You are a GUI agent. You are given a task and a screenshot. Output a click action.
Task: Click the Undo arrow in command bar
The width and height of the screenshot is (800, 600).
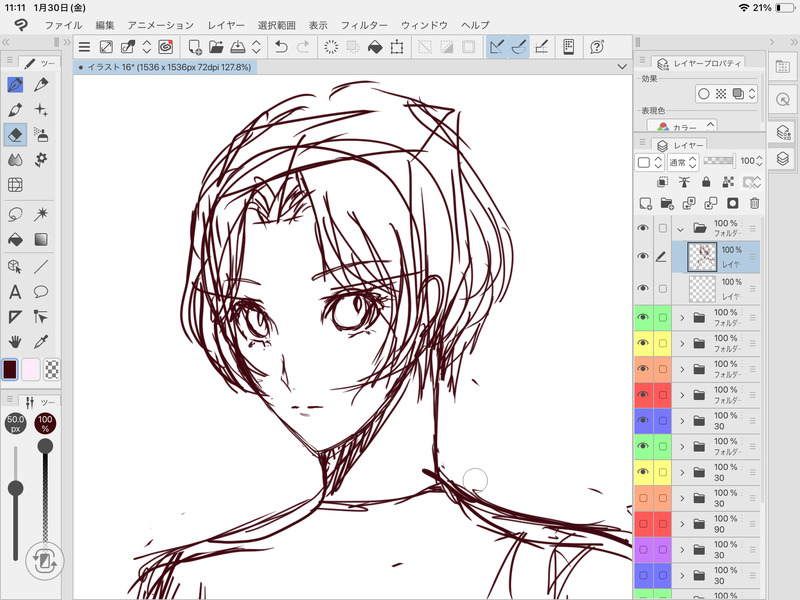tap(281, 47)
